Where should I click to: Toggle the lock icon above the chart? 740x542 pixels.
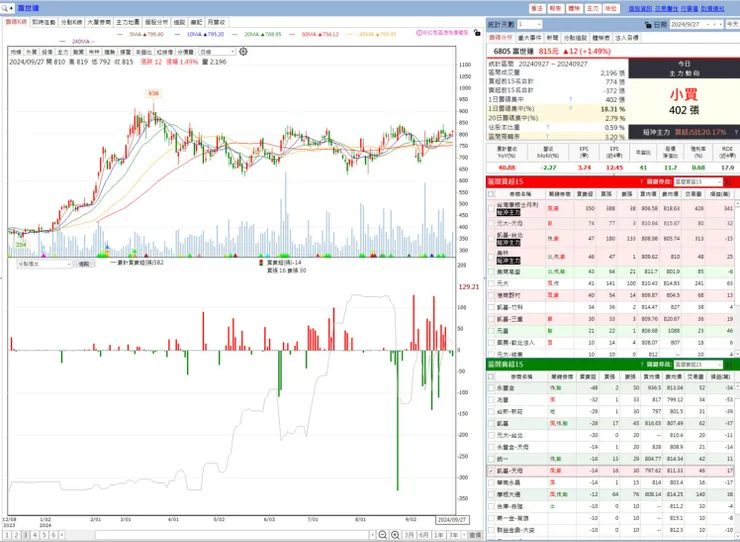pos(477,33)
